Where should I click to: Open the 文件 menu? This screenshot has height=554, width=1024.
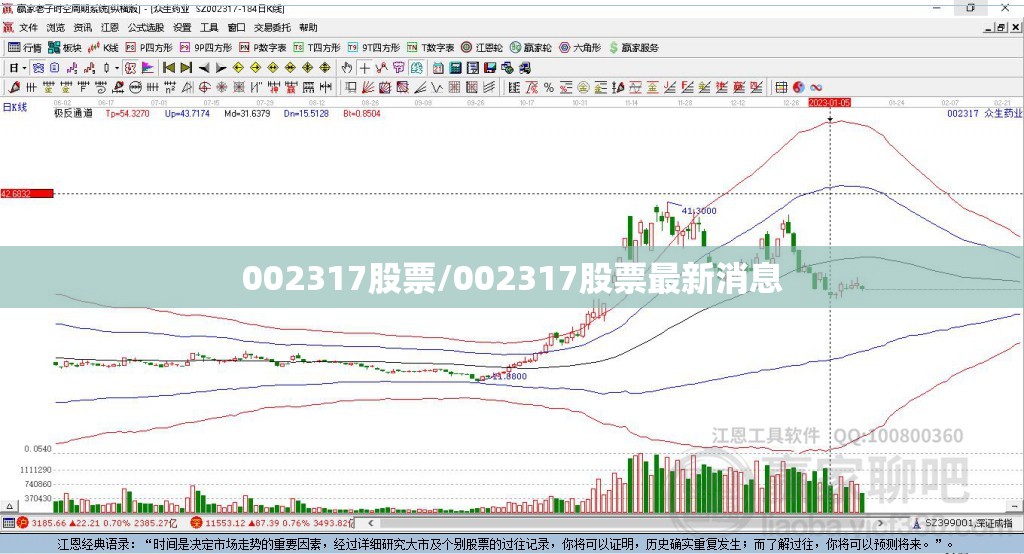[x=28, y=27]
